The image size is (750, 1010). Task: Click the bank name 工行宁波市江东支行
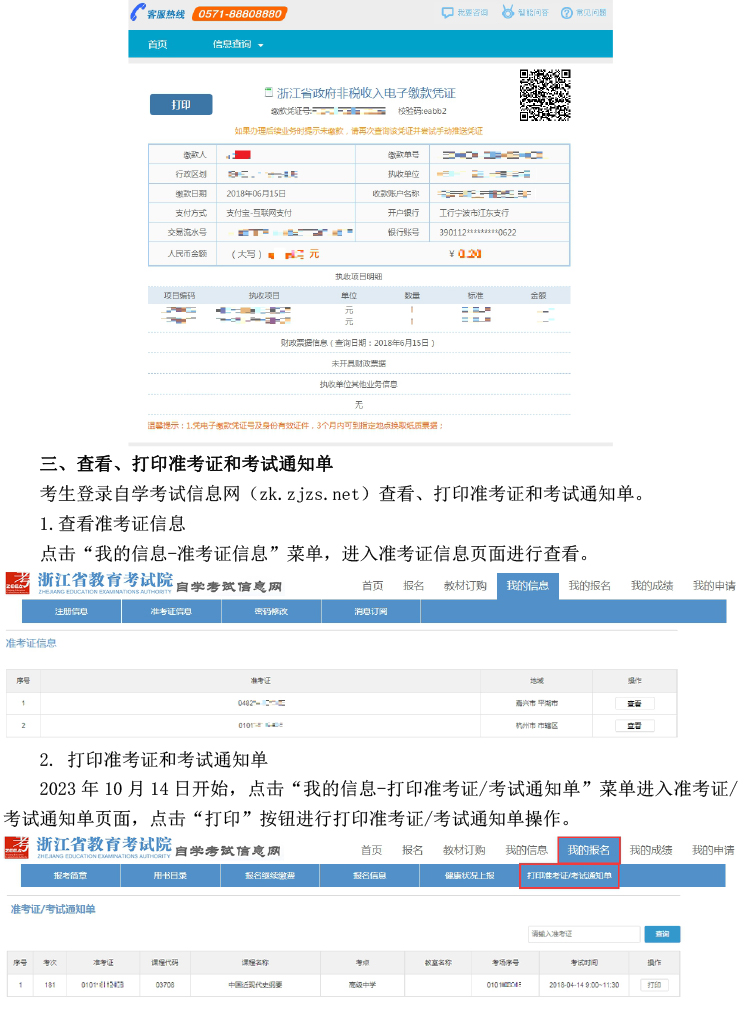tap(474, 213)
